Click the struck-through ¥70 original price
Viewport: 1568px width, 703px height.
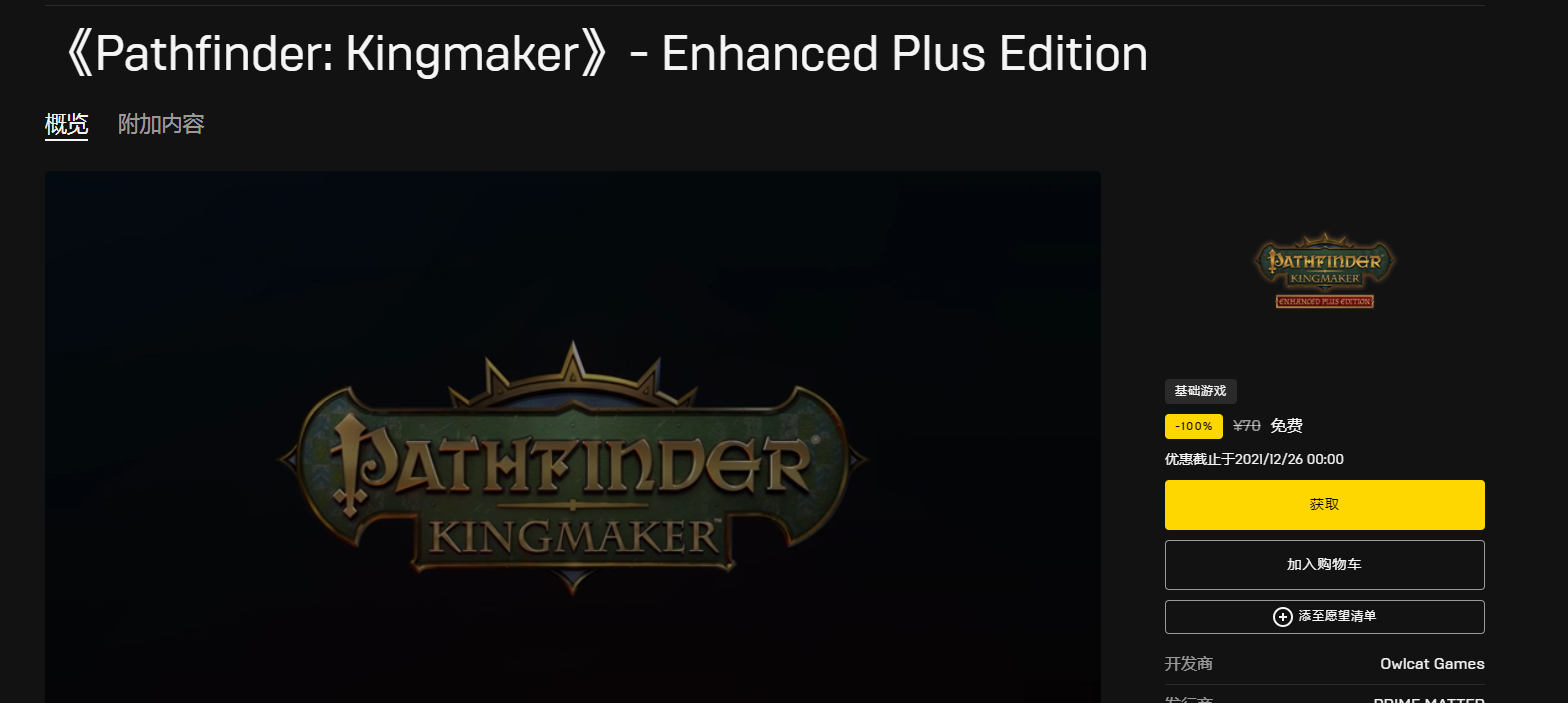tap(1247, 426)
